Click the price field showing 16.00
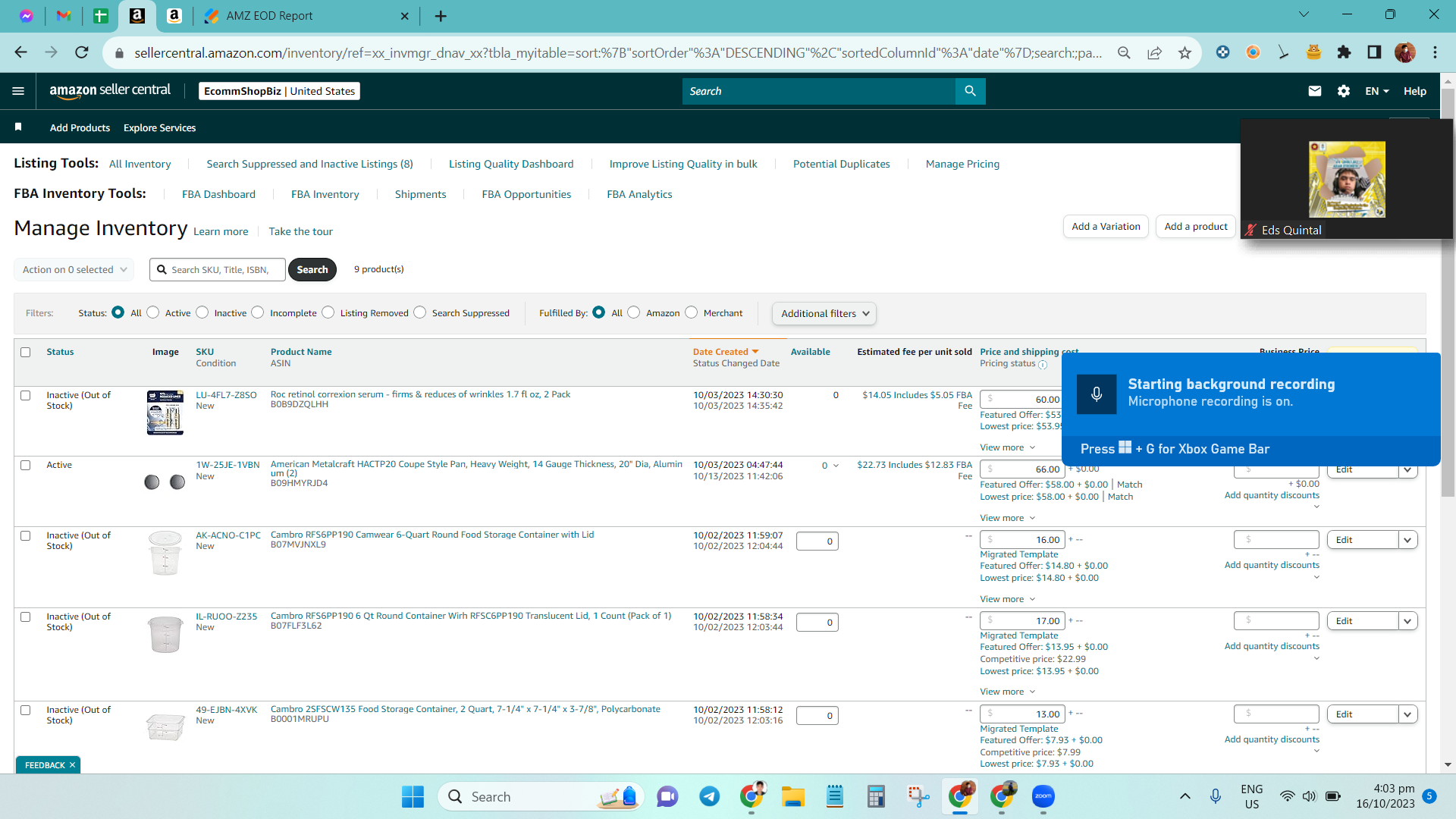The width and height of the screenshot is (1456, 819). coord(1022,540)
